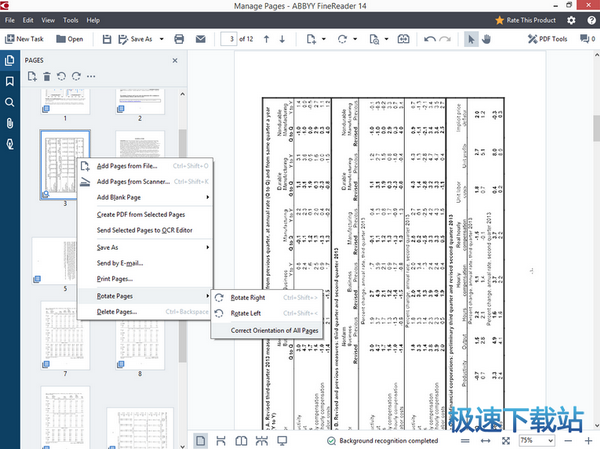Click Rate This Product link

[x=525, y=20]
